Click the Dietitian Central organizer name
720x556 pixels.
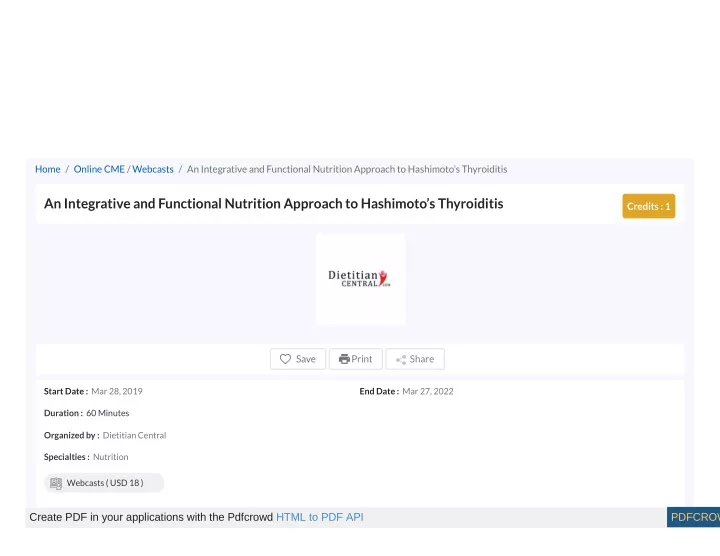pos(135,435)
